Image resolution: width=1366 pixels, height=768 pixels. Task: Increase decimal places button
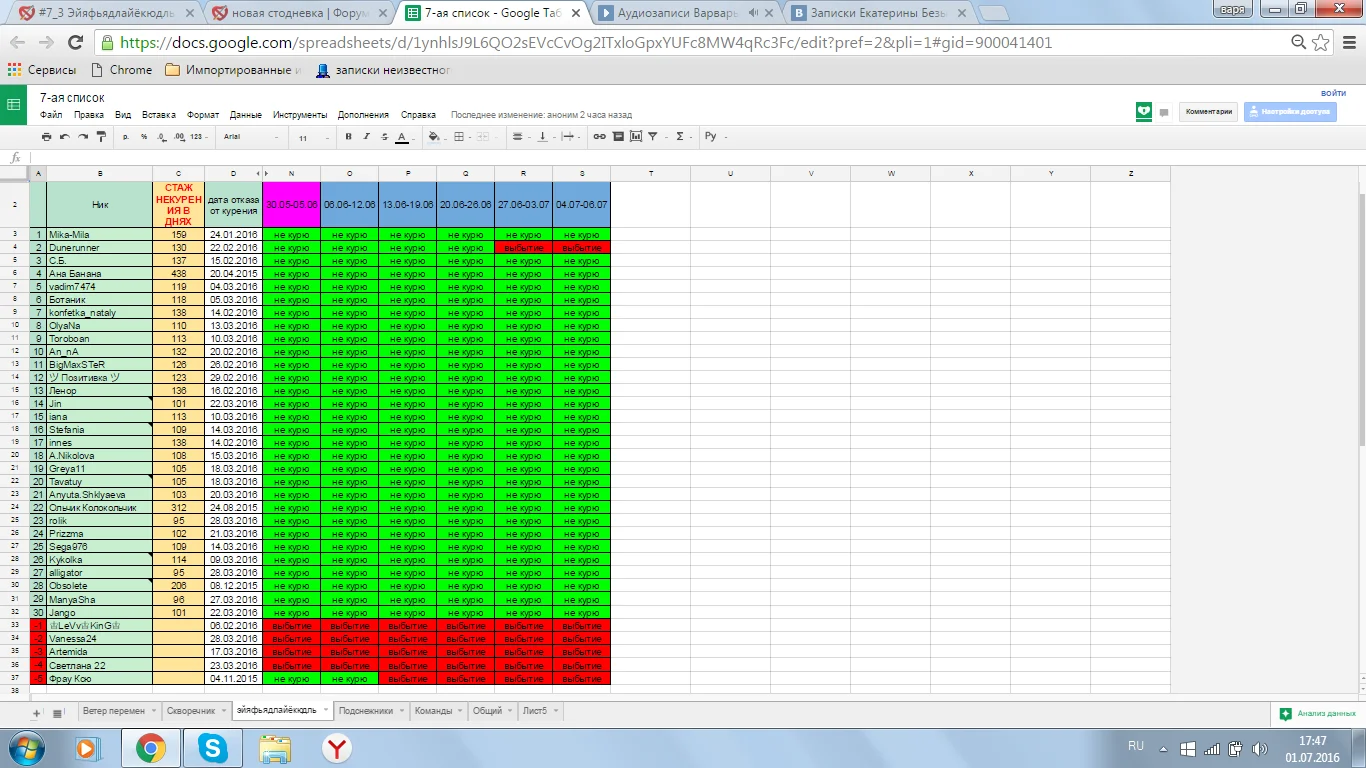179,136
